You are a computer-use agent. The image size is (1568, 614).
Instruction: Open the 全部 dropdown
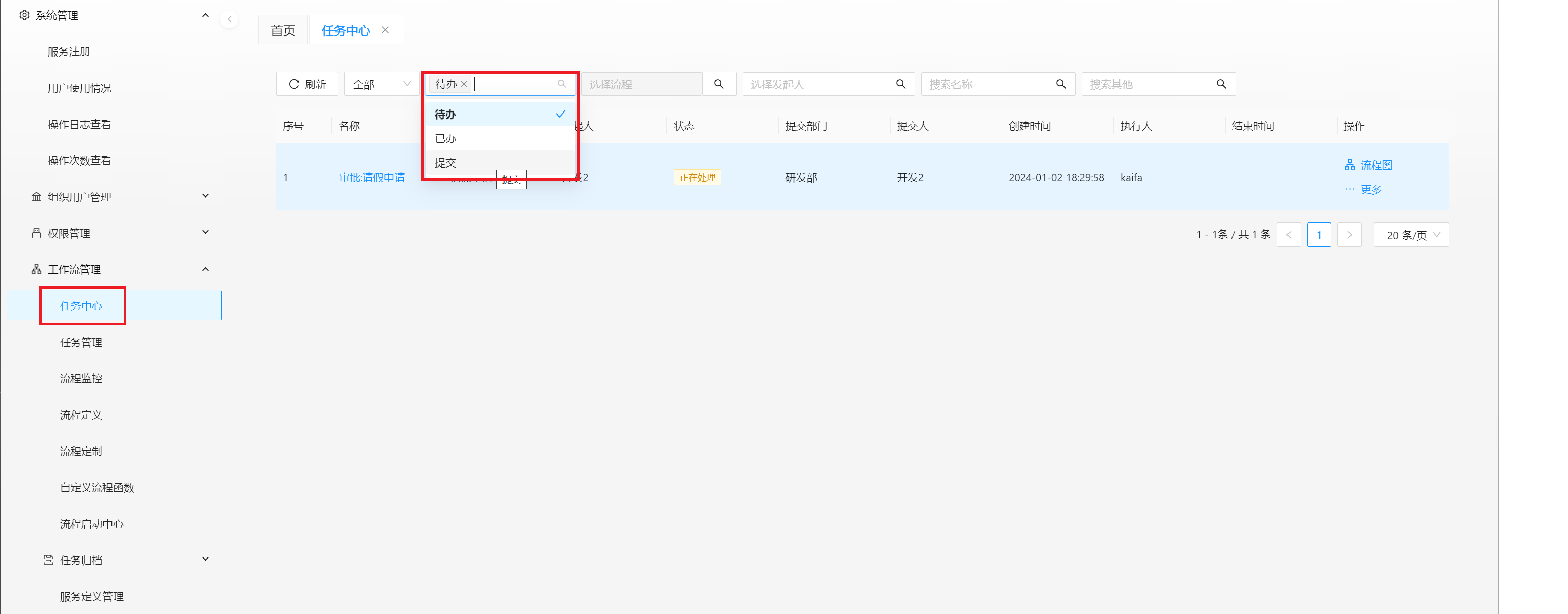381,84
